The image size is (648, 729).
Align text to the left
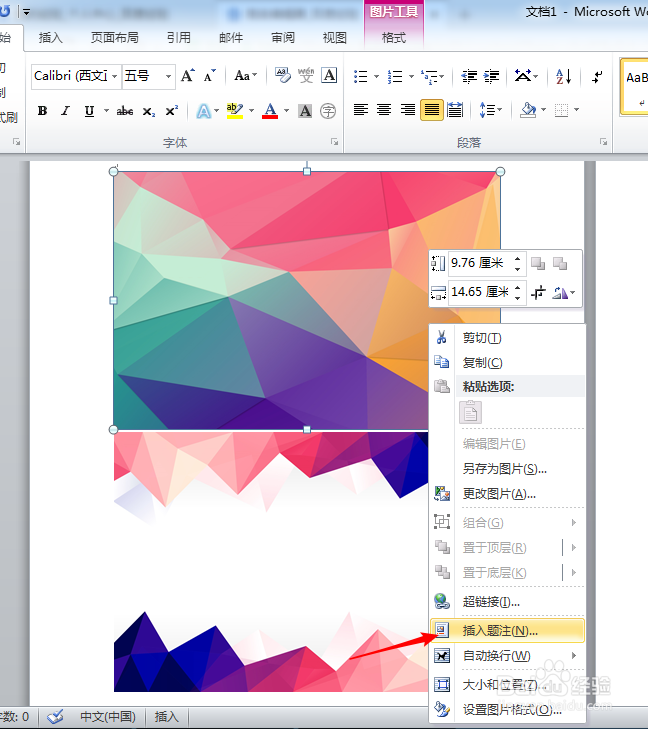click(361, 110)
